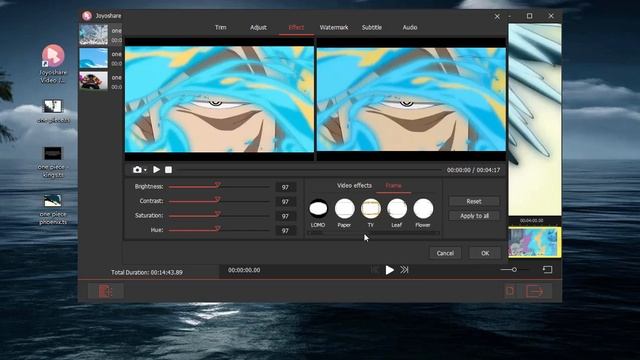Switch to Video effects sub-tab
The image size is (640, 360).
tap(354, 185)
